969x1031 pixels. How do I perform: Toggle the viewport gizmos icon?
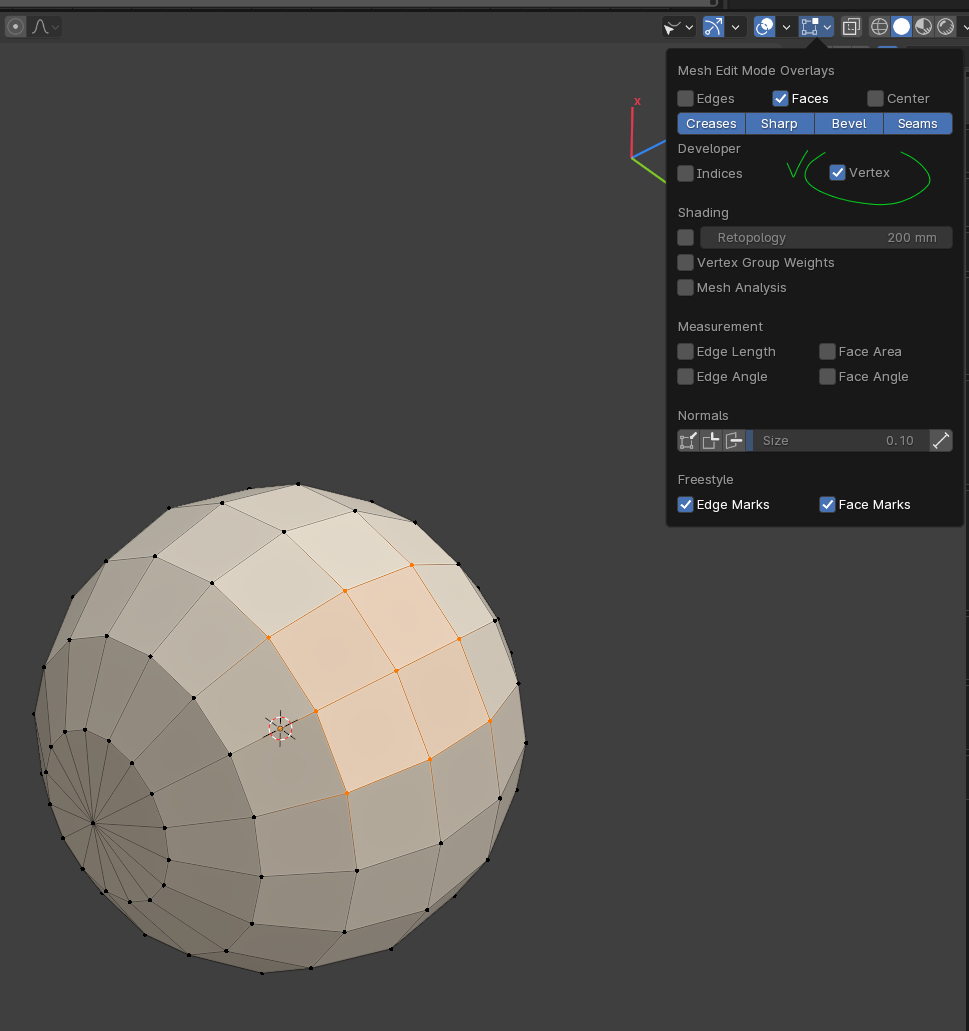tap(713, 27)
